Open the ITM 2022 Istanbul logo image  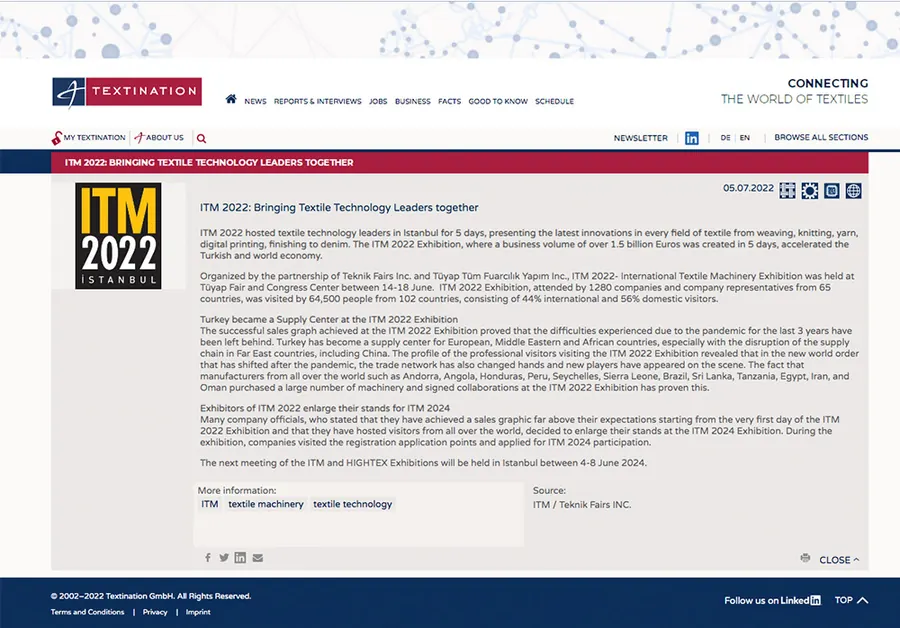pos(118,236)
